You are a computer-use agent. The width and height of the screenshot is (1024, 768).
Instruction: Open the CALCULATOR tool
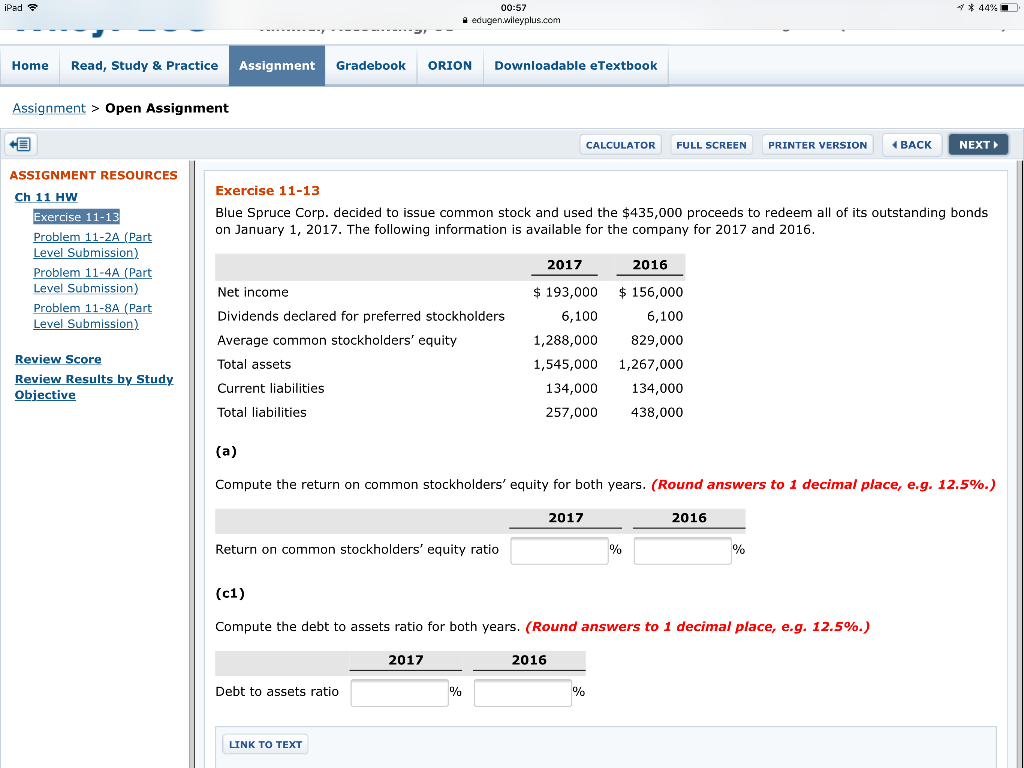tap(620, 144)
